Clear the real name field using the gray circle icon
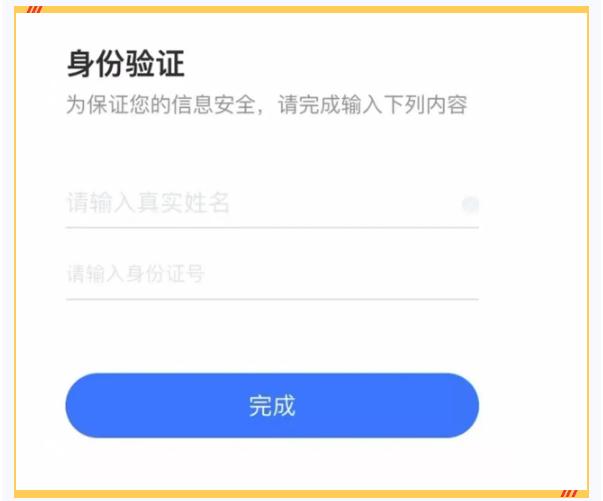Viewport: 603px width, 501px height. (470, 204)
